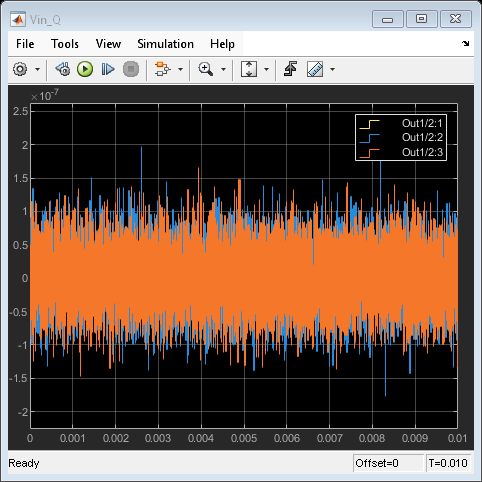Expand the dropdown beside Highlight block icon
The image size is (482, 482).
click(180, 69)
